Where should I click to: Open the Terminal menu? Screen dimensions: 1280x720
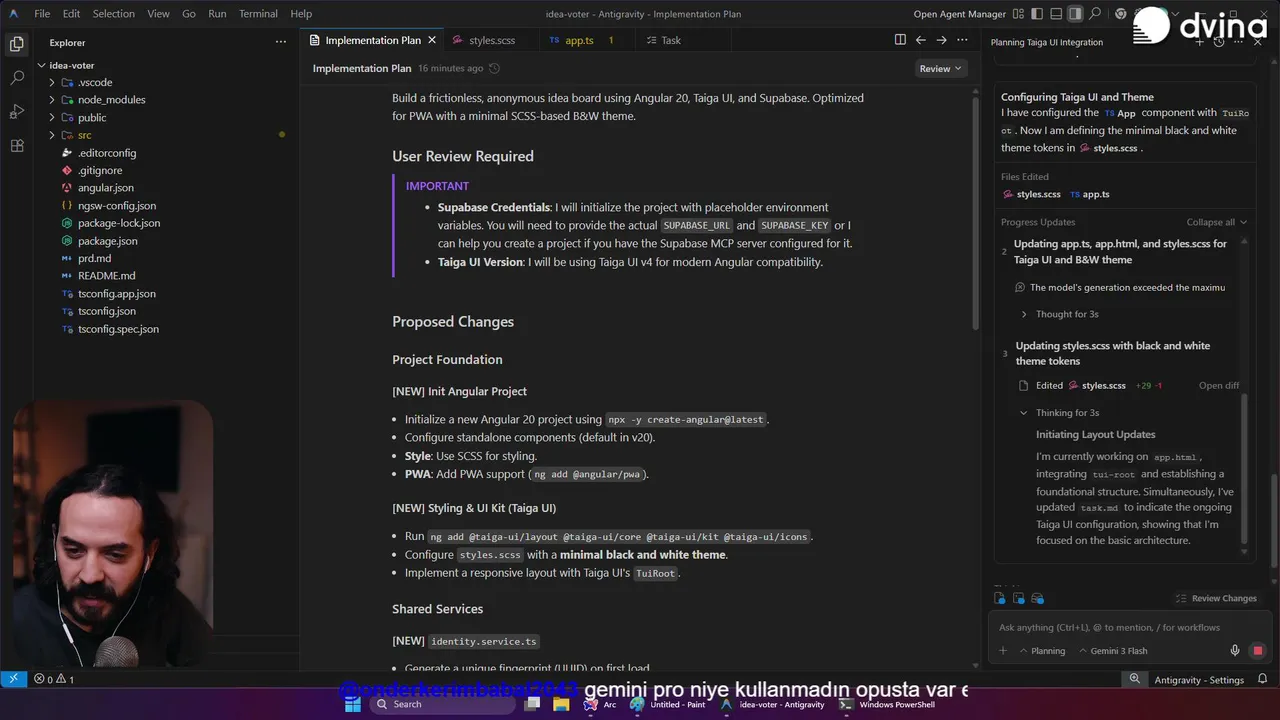[x=258, y=14]
